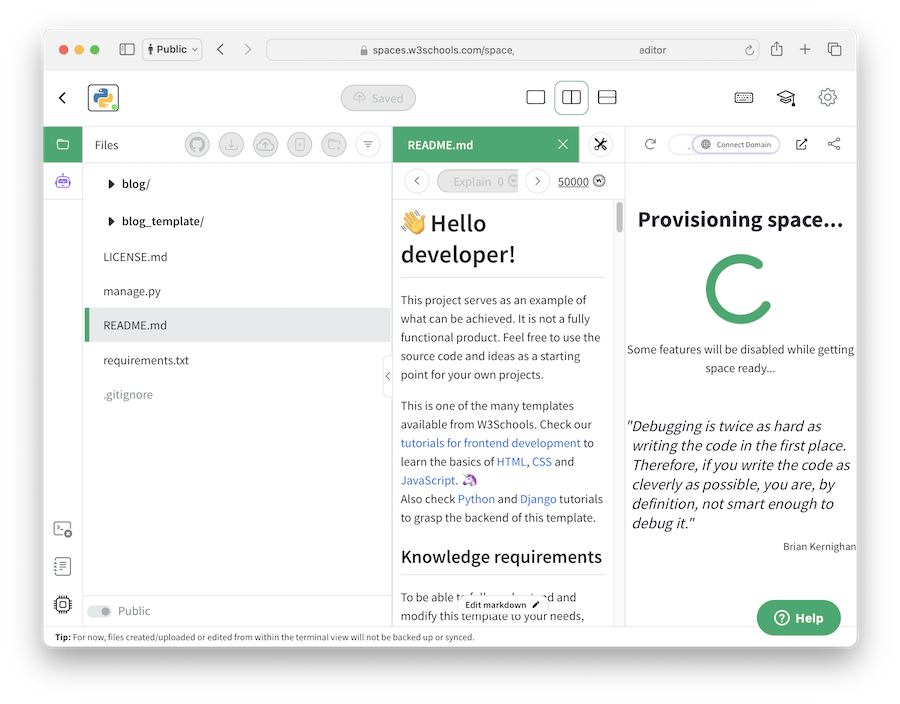Create a new folder with folder-plus icon
Image resolution: width=900 pixels, height=704 pixels.
point(334,145)
